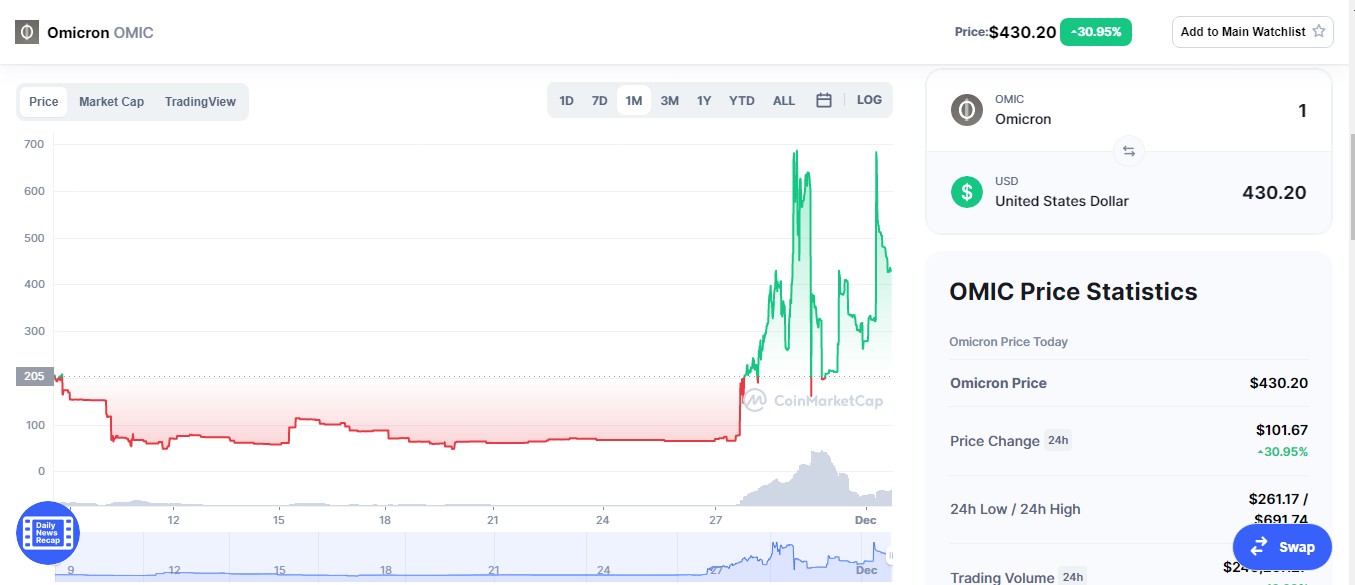Image resolution: width=1355 pixels, height=585 pixels.
Task: Select the 1M time range
Action: tap(634, 100)
